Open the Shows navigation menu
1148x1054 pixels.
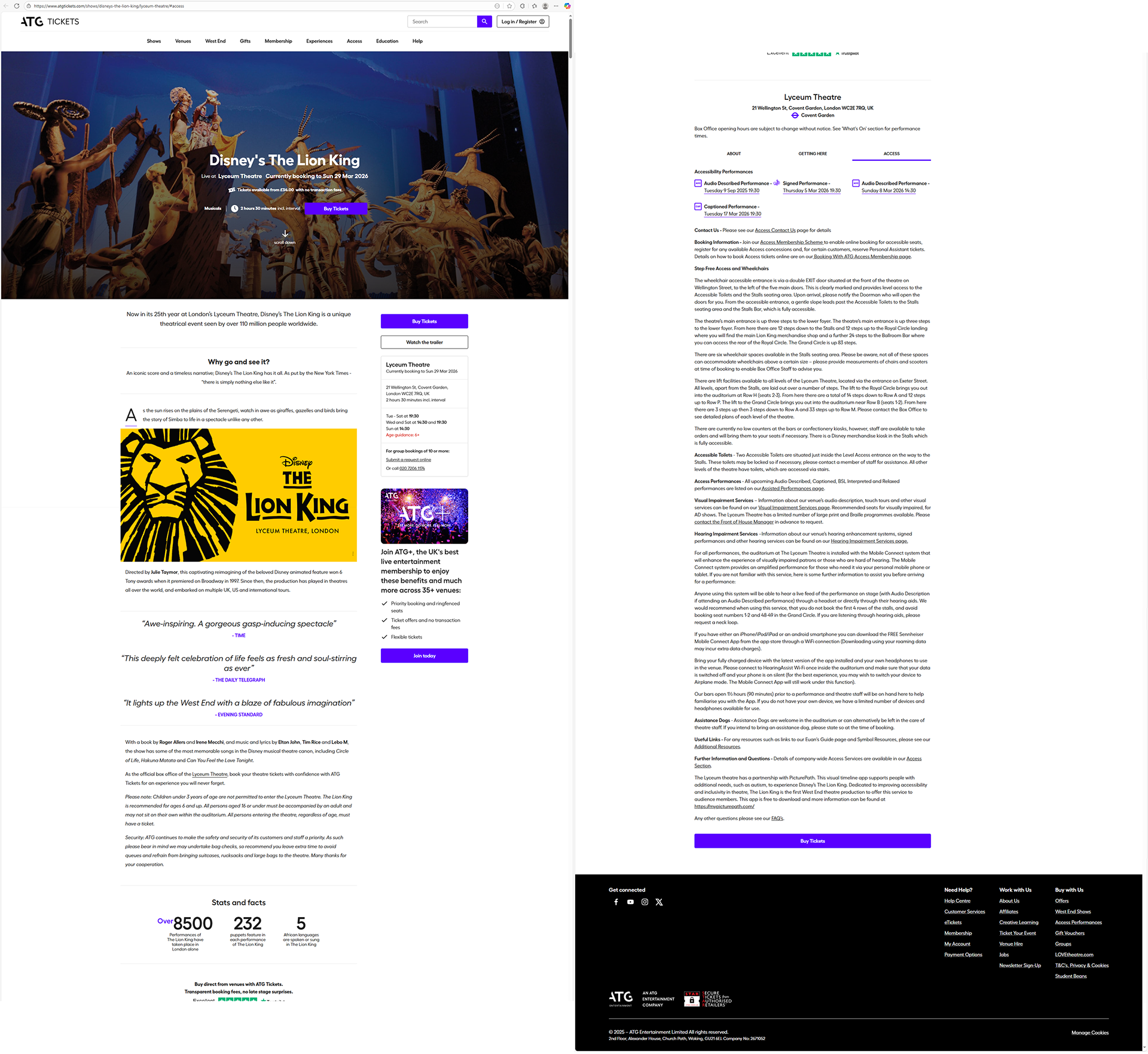[154, 41]
